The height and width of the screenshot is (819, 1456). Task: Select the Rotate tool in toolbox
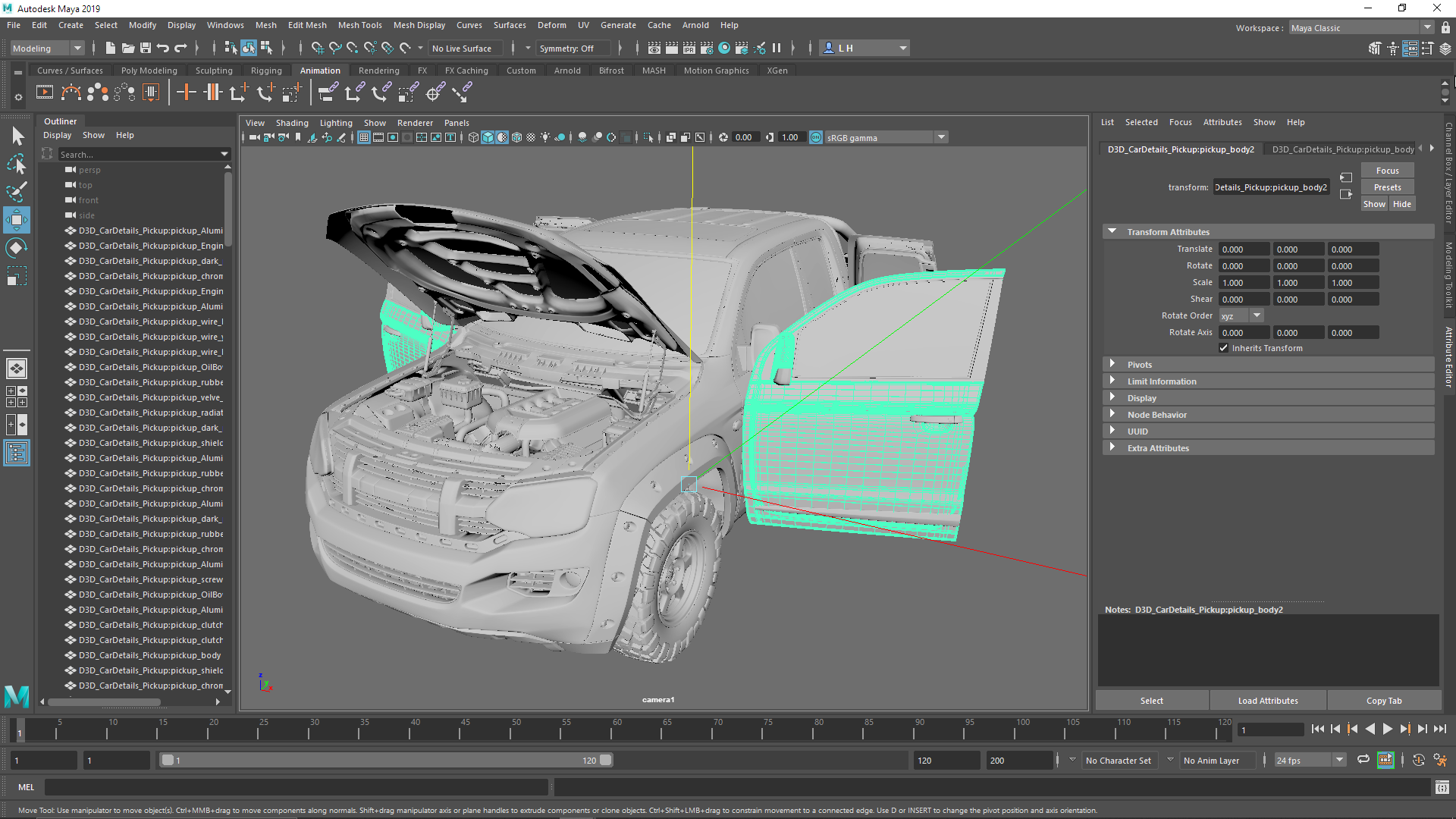tap(17, 248)
